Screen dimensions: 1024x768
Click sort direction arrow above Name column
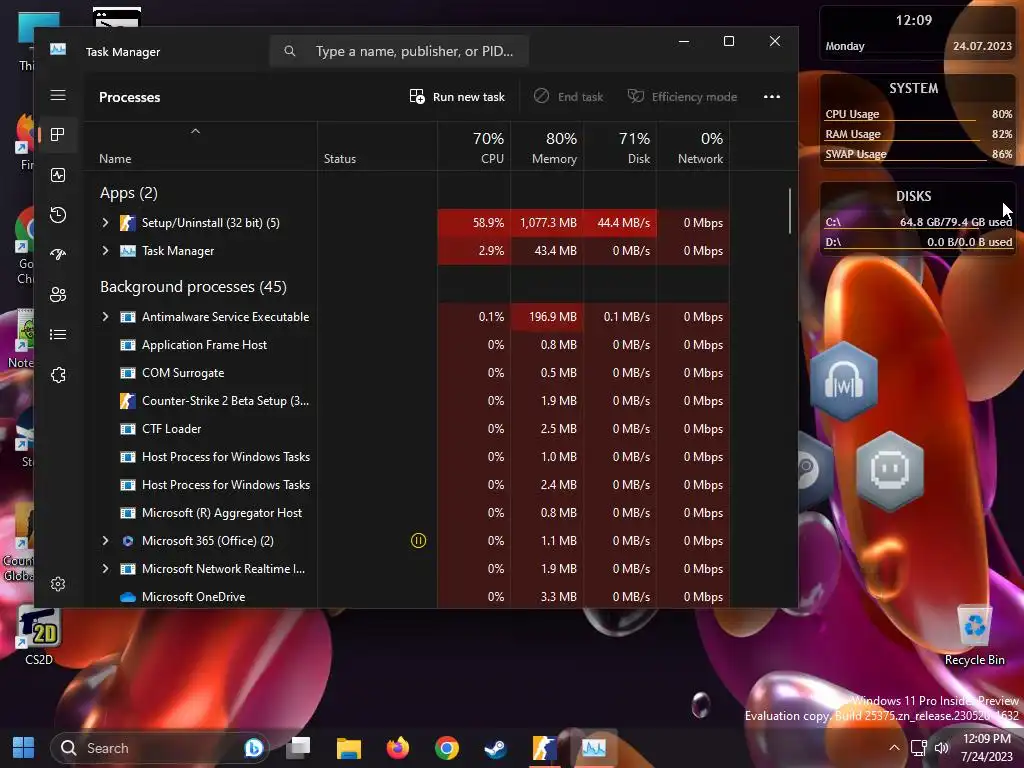point(195,131)
